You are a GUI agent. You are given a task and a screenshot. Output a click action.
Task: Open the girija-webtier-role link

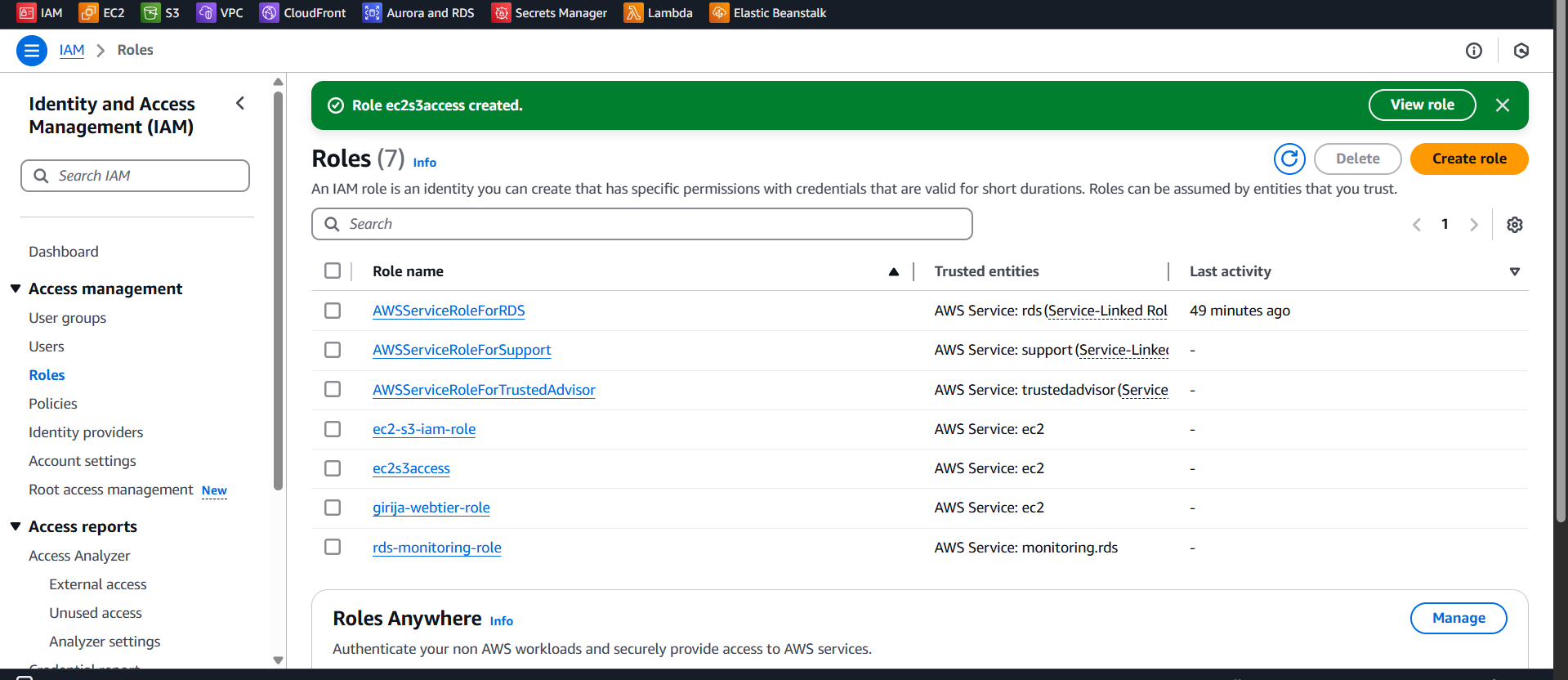431,508
